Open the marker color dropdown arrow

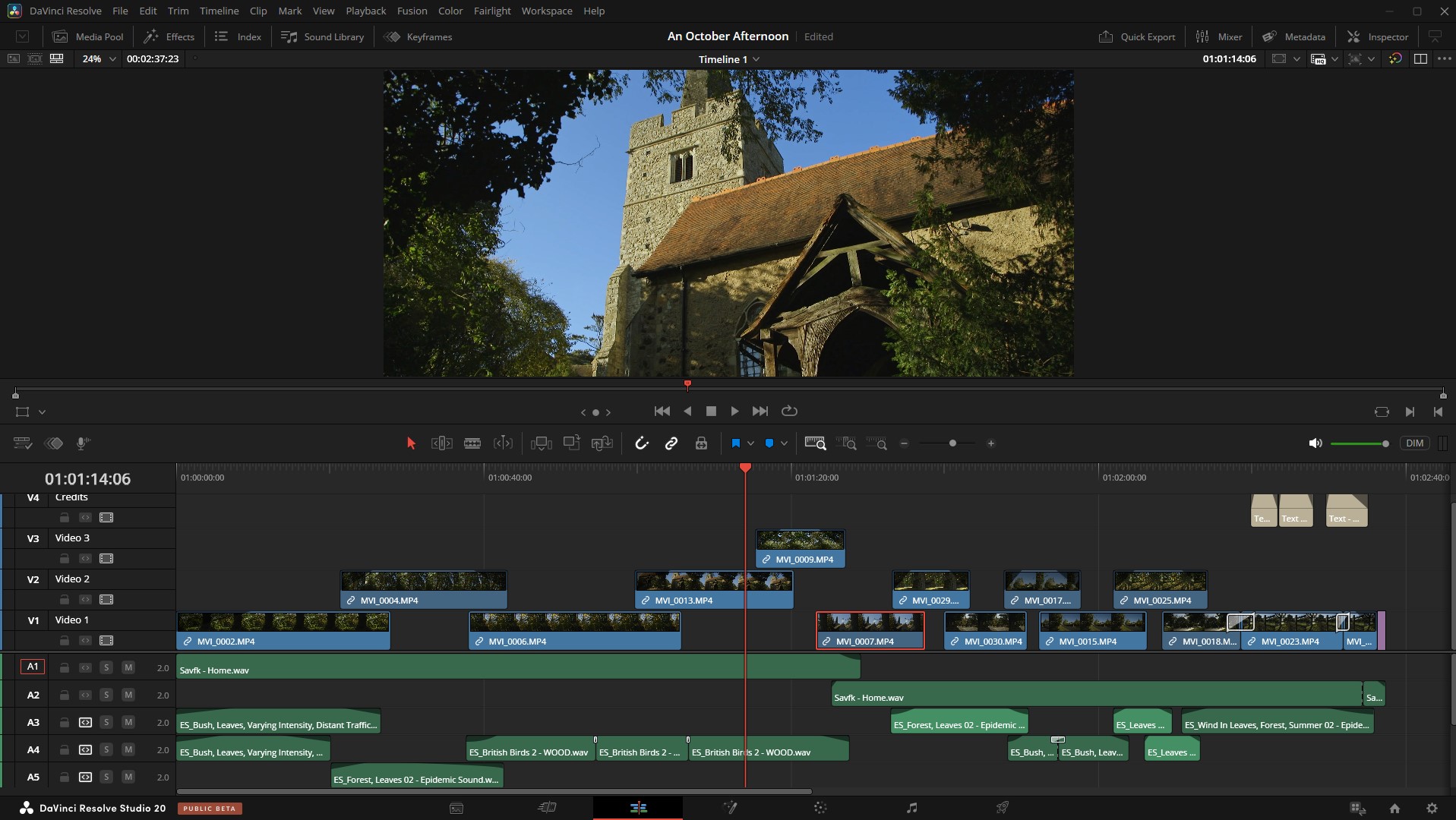[x=784, y=443]
